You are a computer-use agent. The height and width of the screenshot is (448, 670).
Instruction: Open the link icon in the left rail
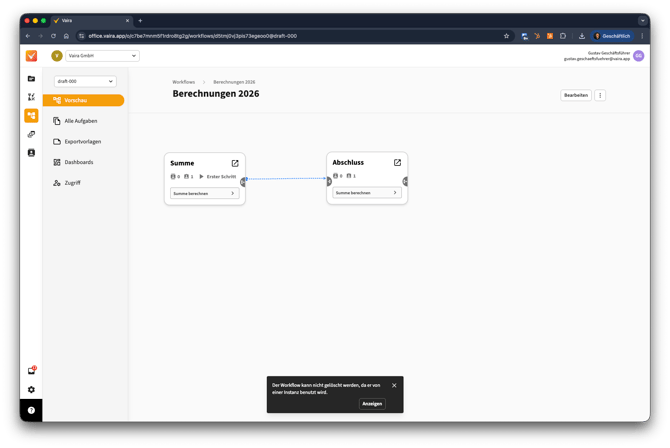pos(31,134)
